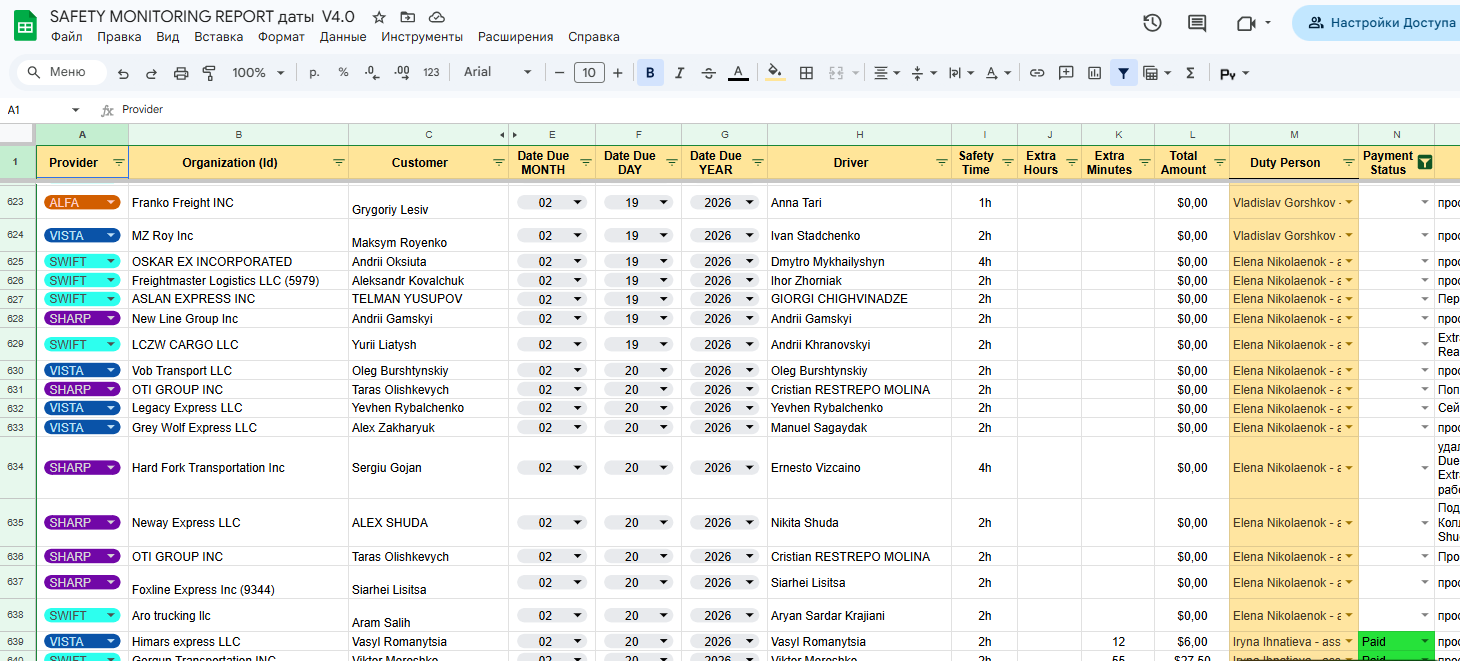Screen dimensions: 1460x661
Task: Open the borders tool
Action: pos(806,73)
